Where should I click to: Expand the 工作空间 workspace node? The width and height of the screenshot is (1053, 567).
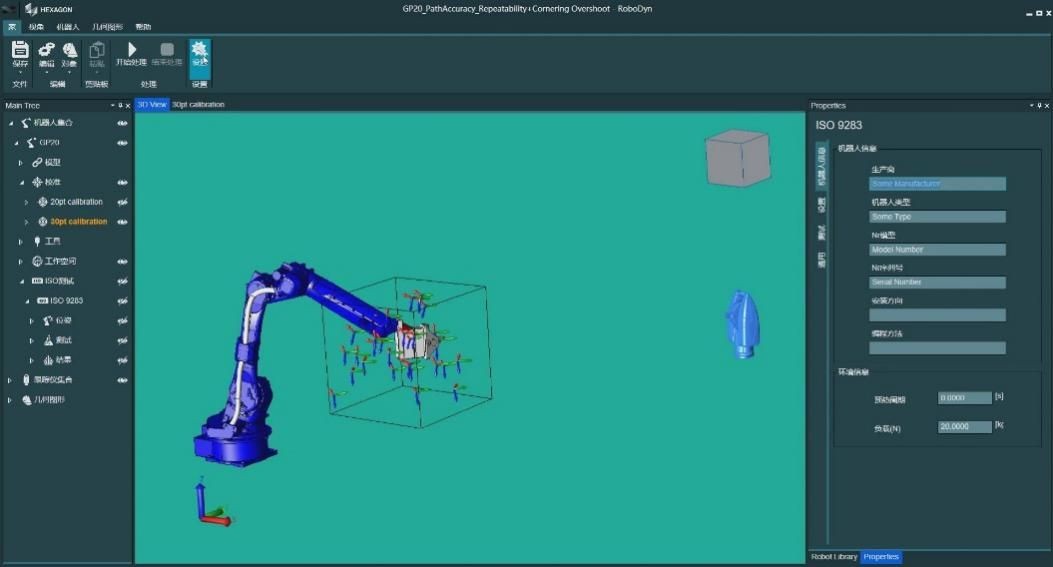click(x=21, y=261)
